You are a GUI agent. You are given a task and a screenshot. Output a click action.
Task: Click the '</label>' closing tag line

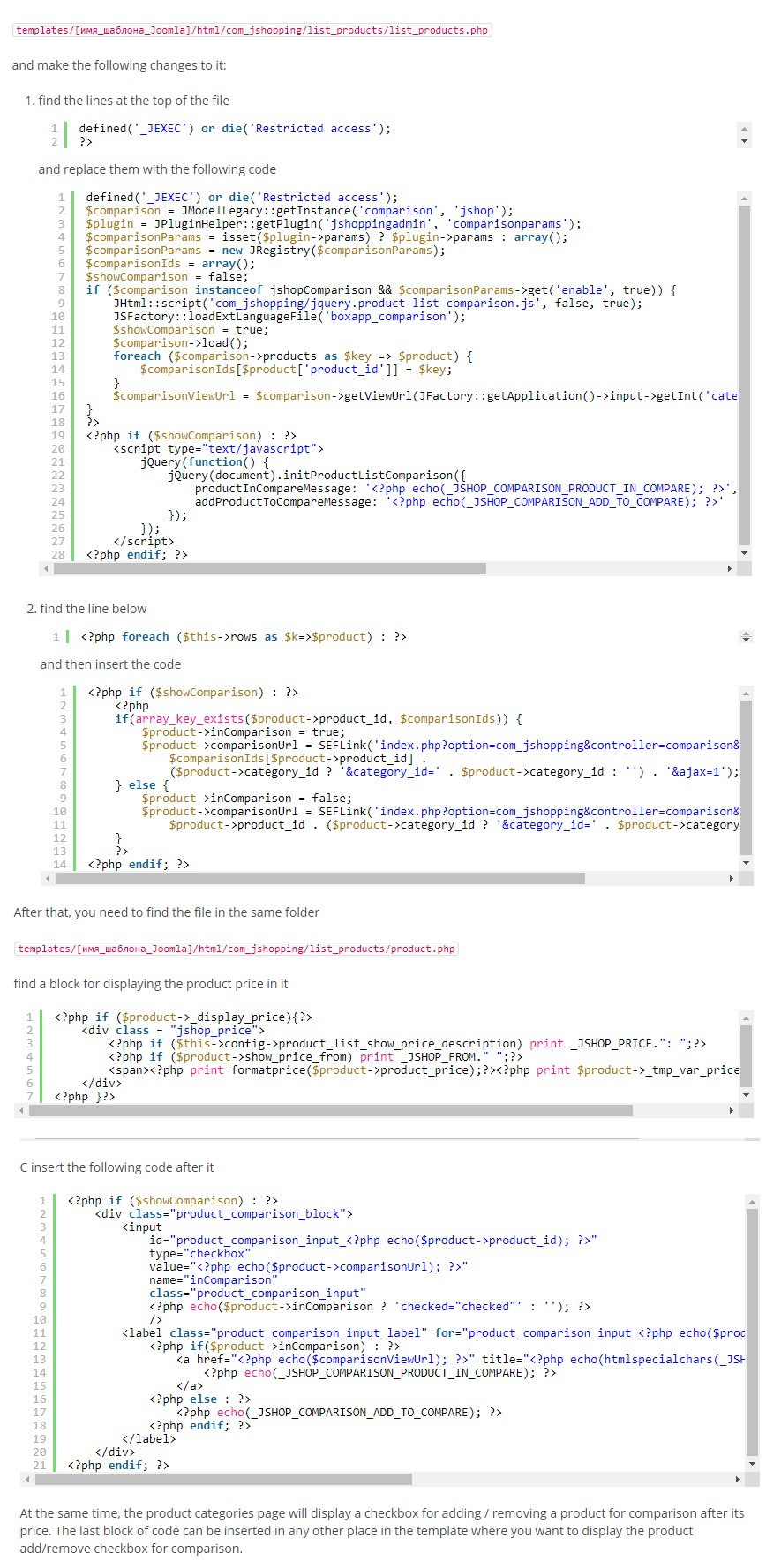point(149,1439)
